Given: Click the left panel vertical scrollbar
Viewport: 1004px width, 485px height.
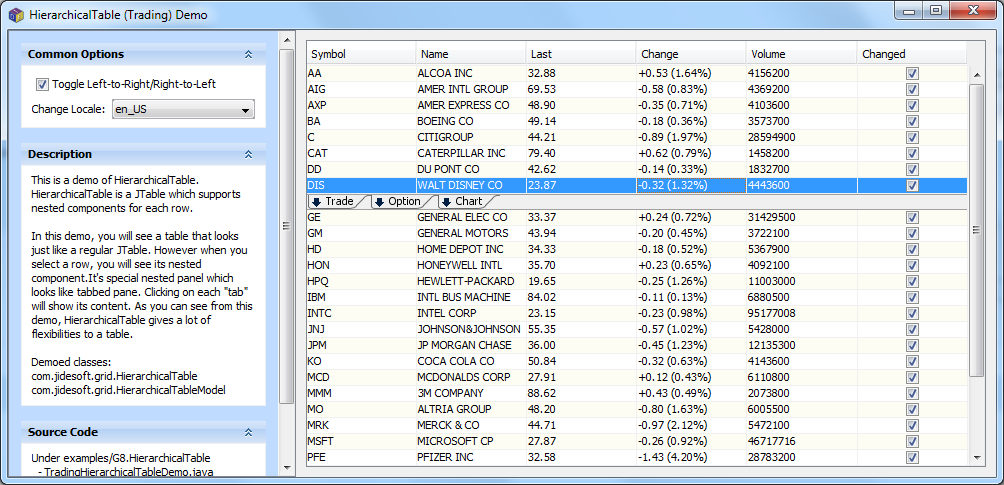Looking at the screenshot, I should [x=287, y=256].
